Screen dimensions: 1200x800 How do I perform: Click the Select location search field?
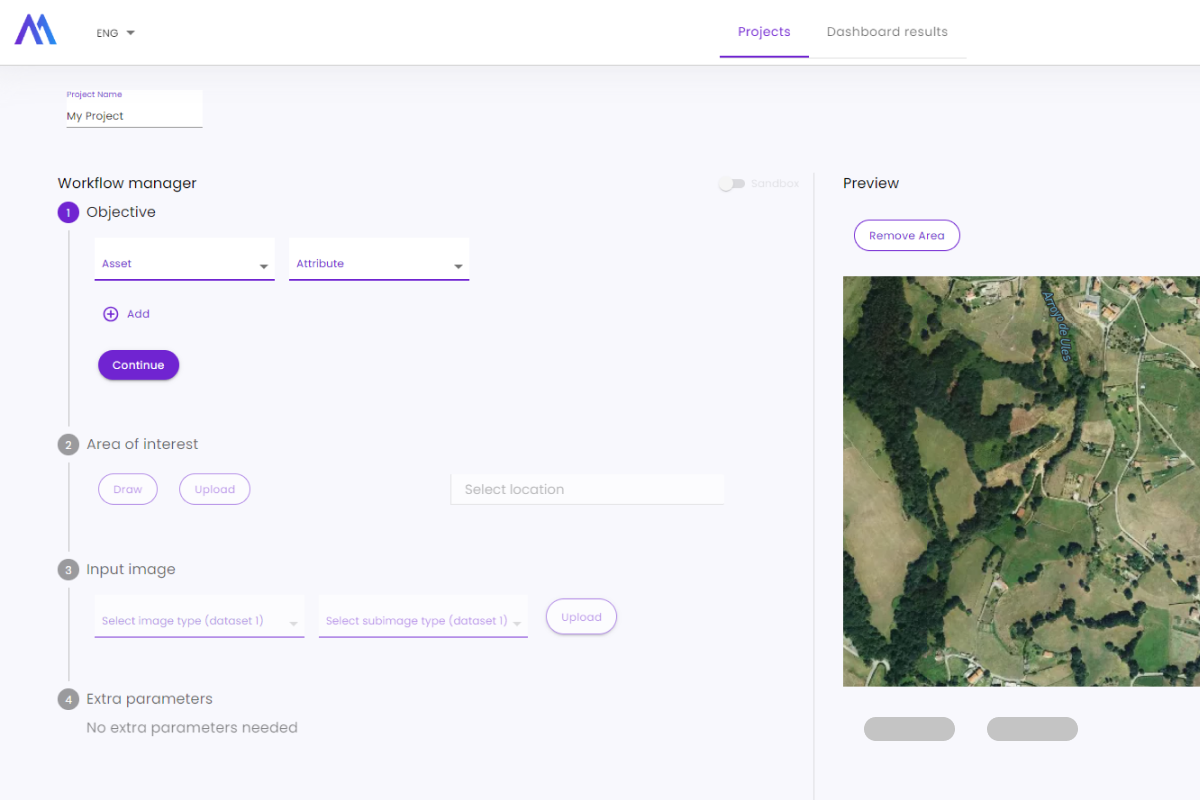coord(587,489)
